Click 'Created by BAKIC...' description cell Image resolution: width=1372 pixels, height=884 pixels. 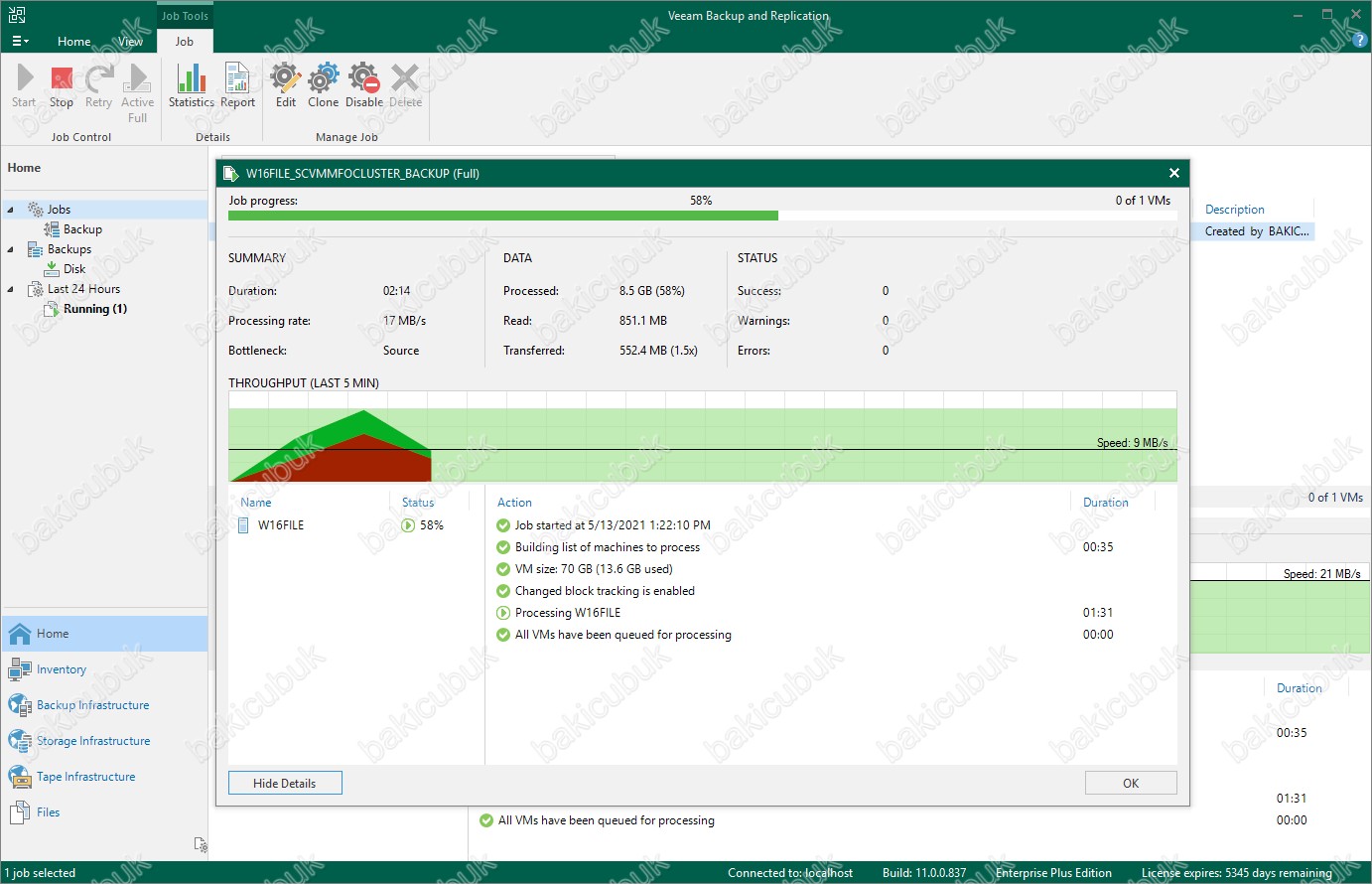(1257, 231)
